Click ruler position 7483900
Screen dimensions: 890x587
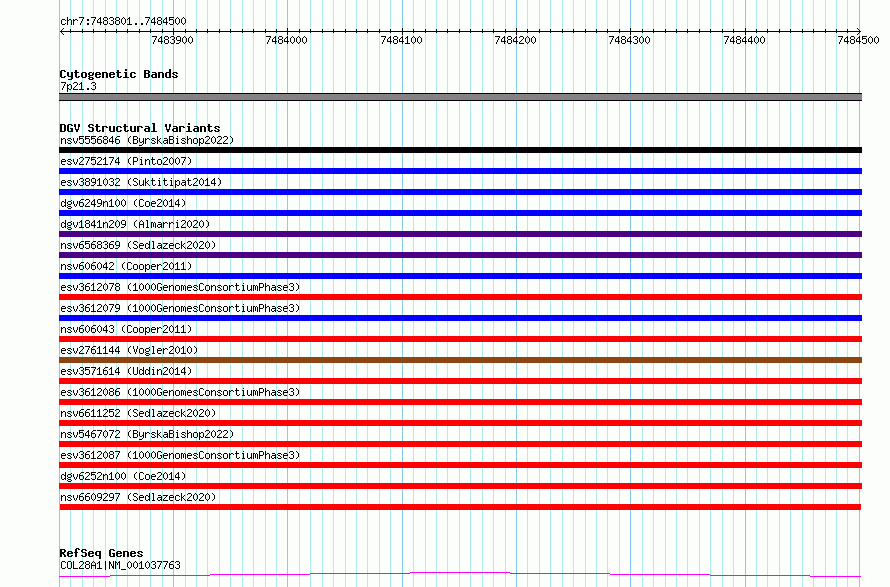(173, 40)
